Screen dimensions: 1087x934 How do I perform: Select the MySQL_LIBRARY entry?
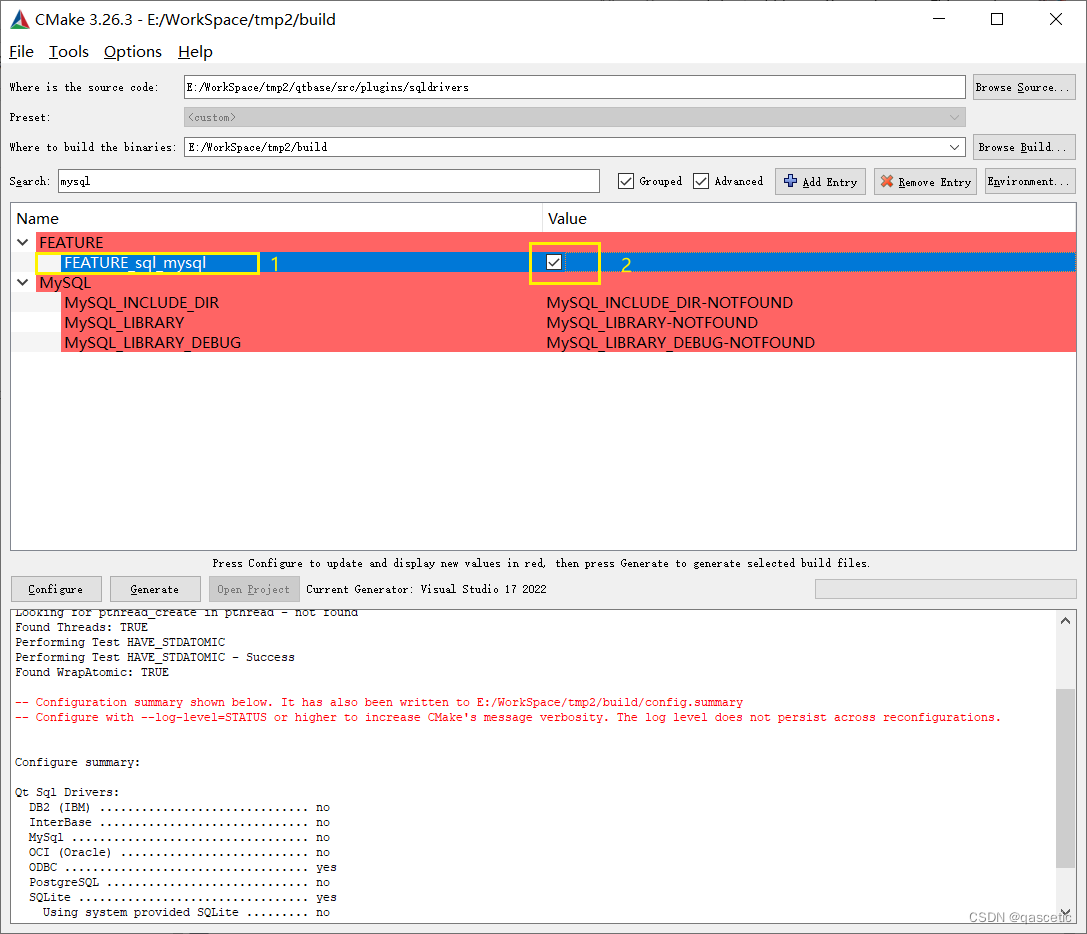point(124,322)
